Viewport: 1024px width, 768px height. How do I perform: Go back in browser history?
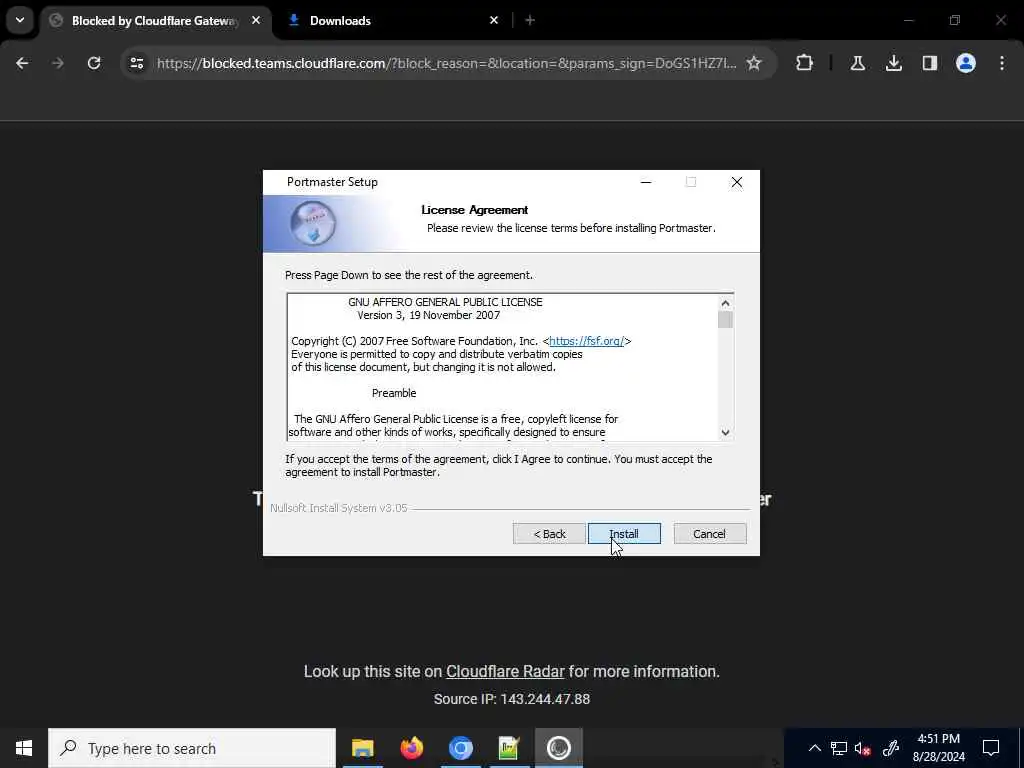tap(22, 63)
